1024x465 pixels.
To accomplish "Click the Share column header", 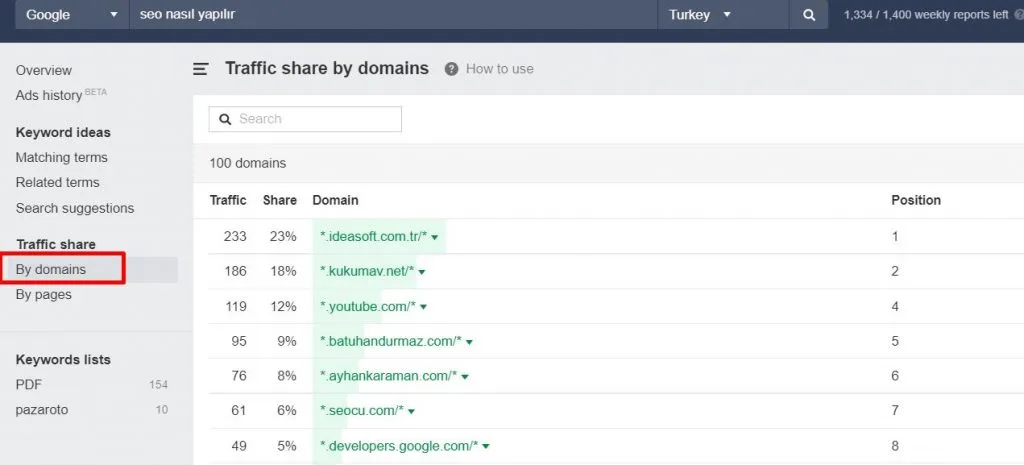I will (280, 200).
